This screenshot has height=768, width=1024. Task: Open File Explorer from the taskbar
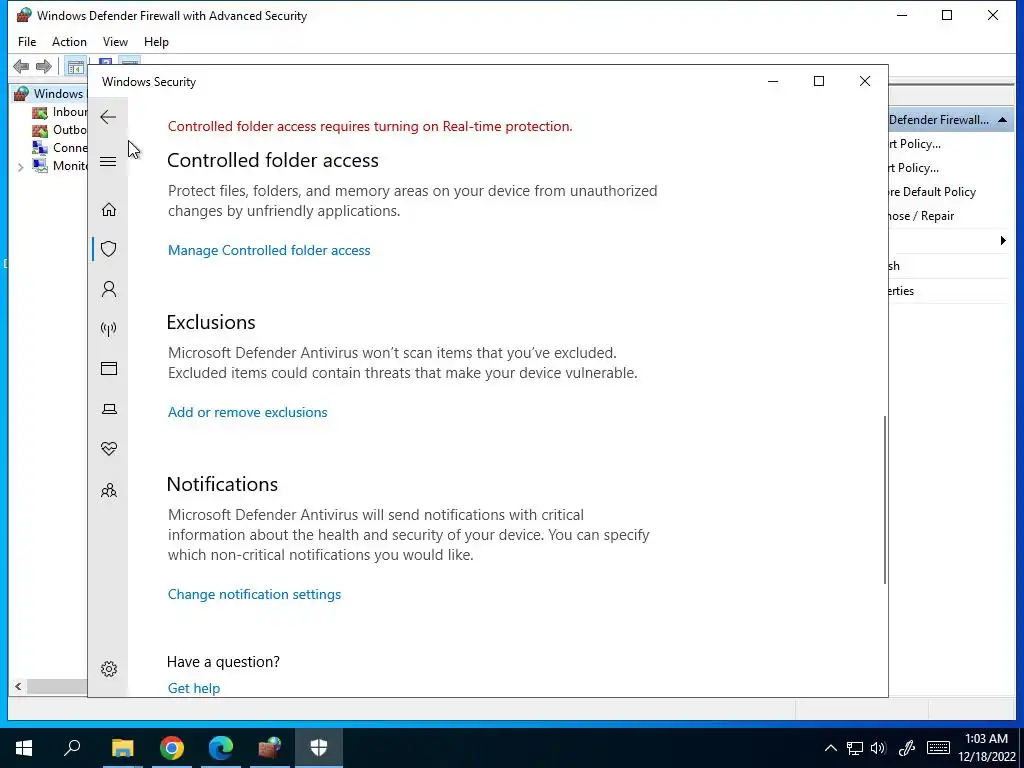(x=122, y=748)
